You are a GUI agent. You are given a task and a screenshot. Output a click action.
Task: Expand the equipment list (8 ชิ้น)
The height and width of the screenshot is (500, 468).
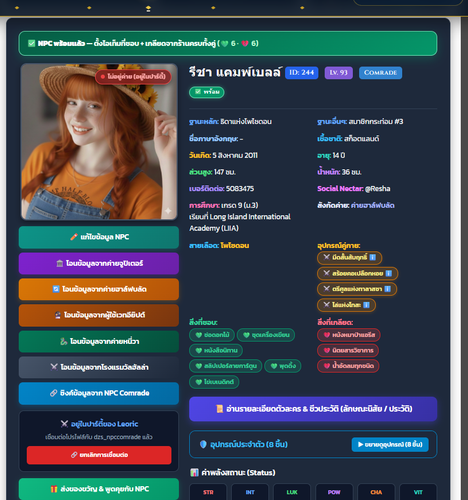tap(390, 444)
